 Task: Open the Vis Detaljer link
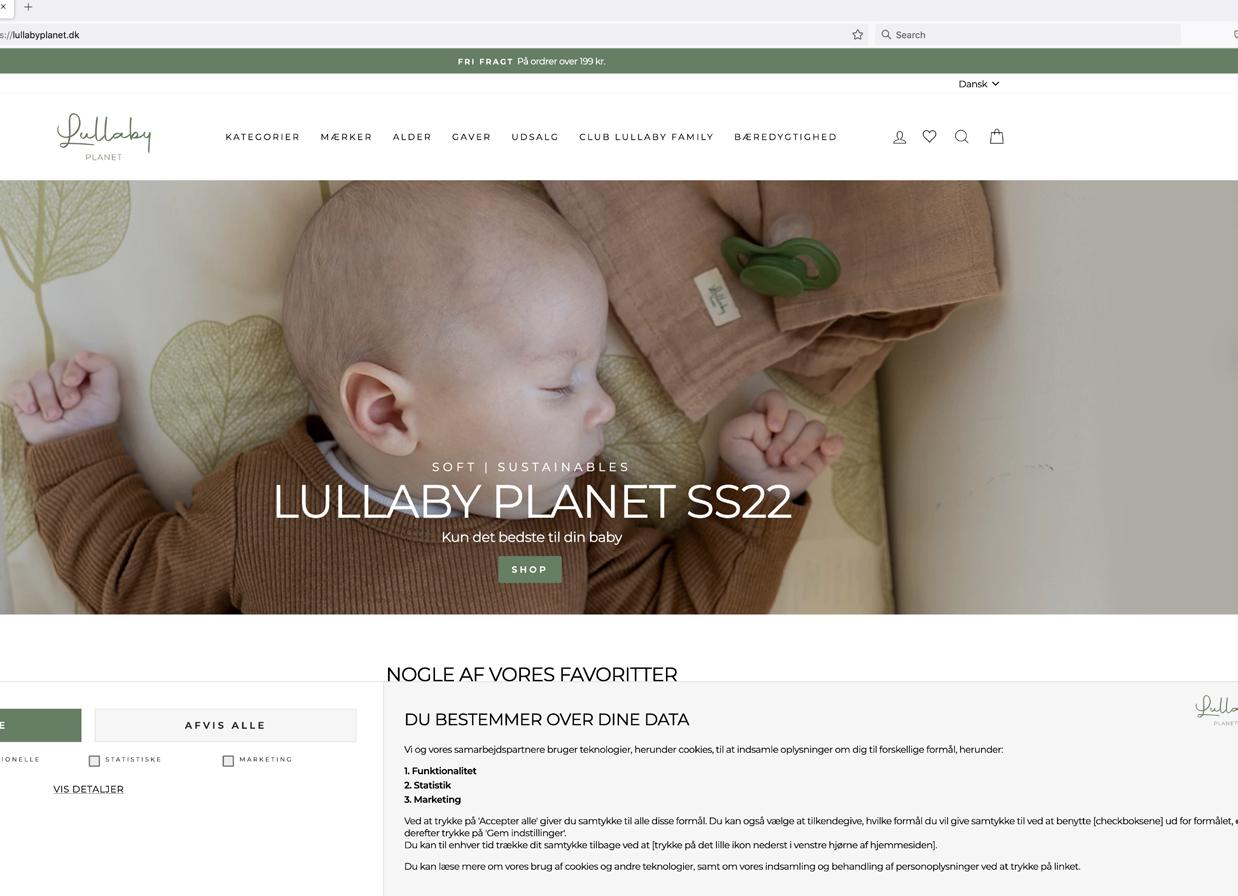88,789
